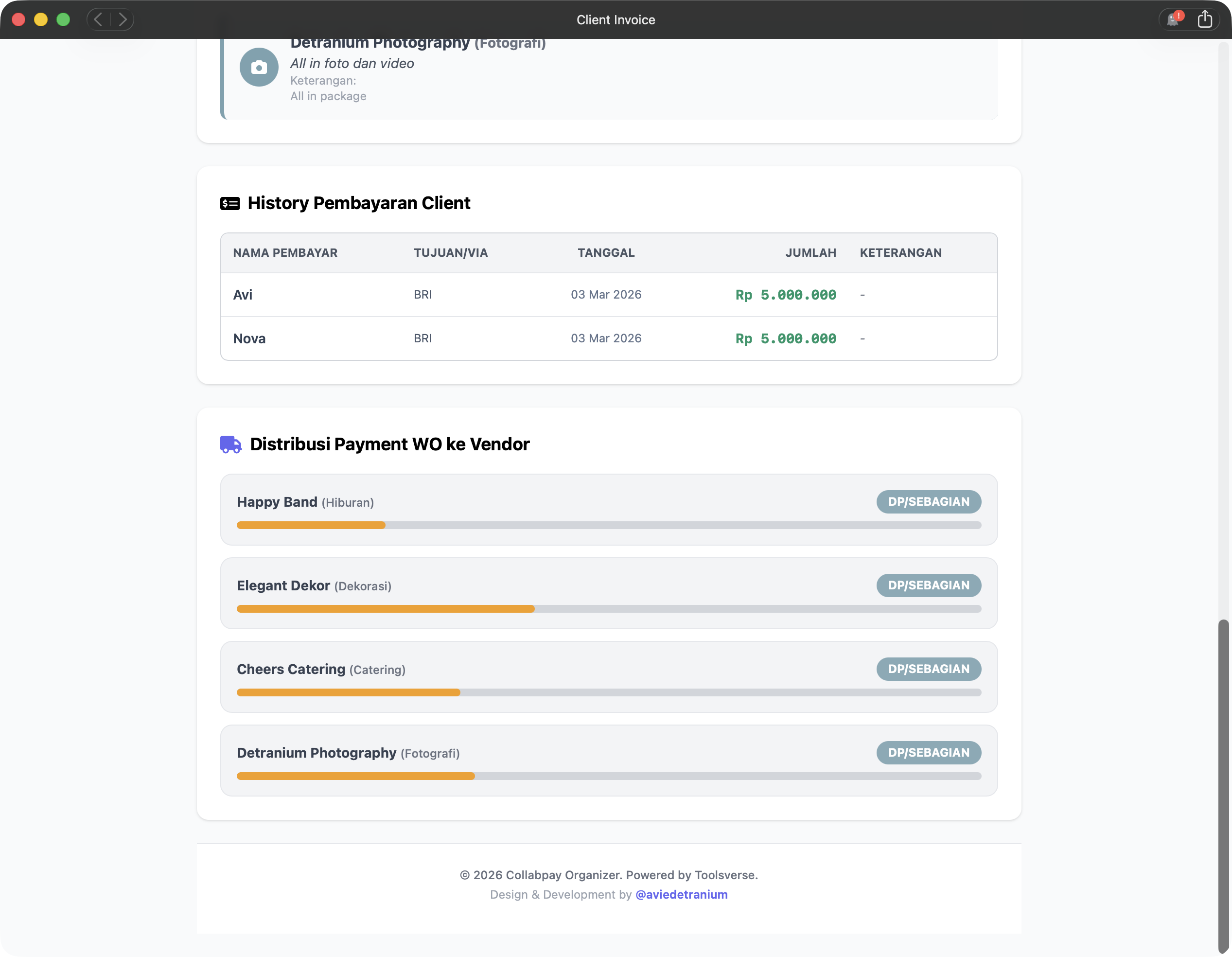Screen dimensions: 1232x957
Task: Click the truck icon beside Distribusi Payment
Action: (x=231, y=444)
